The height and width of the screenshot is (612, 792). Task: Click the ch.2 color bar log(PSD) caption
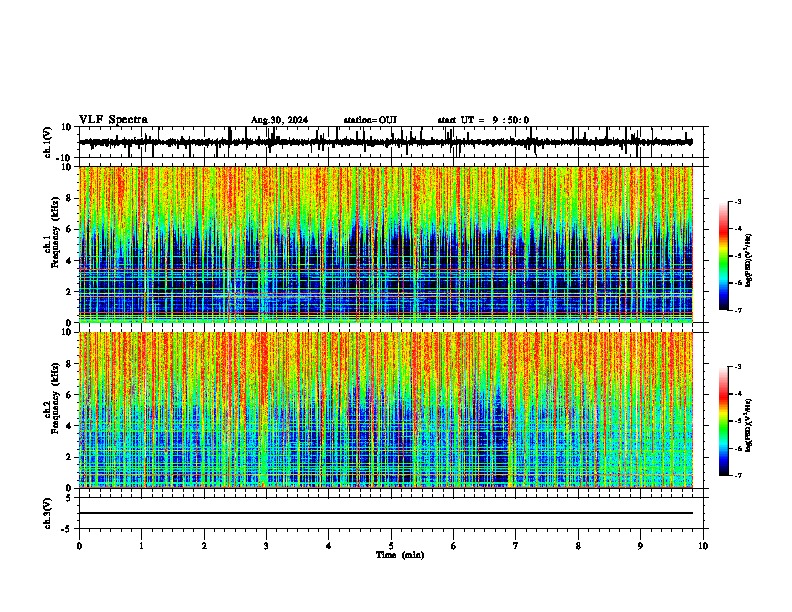(x=749, y=425)
